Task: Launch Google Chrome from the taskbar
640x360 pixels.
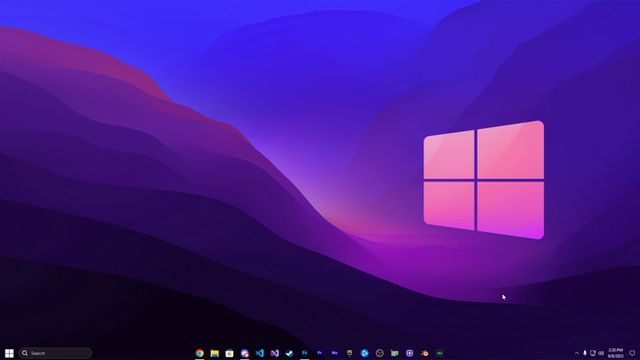Action: click(199, 353)
